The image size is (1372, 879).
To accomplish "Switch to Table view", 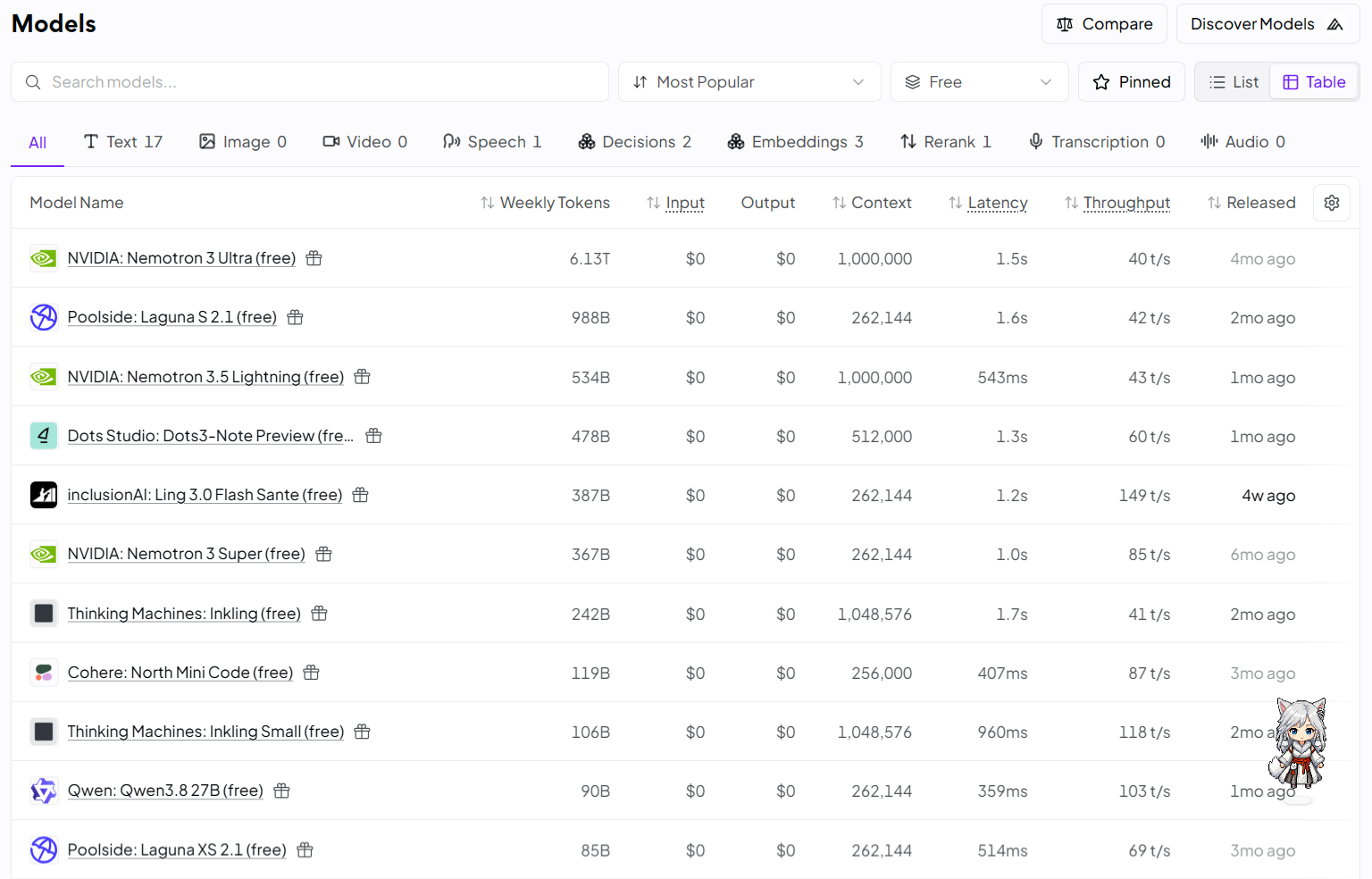I will [x=1314, y=82].
